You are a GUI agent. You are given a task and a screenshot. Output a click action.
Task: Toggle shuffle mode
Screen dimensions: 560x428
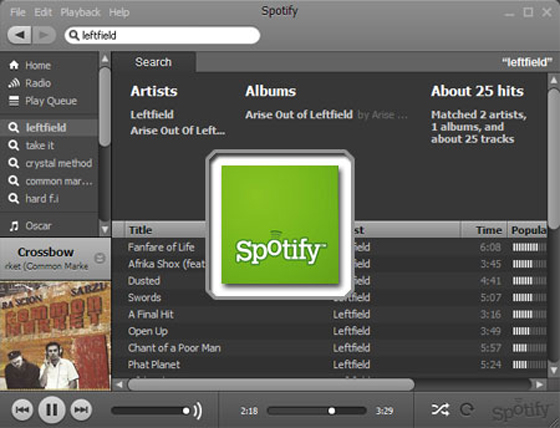tap(440, 410)
